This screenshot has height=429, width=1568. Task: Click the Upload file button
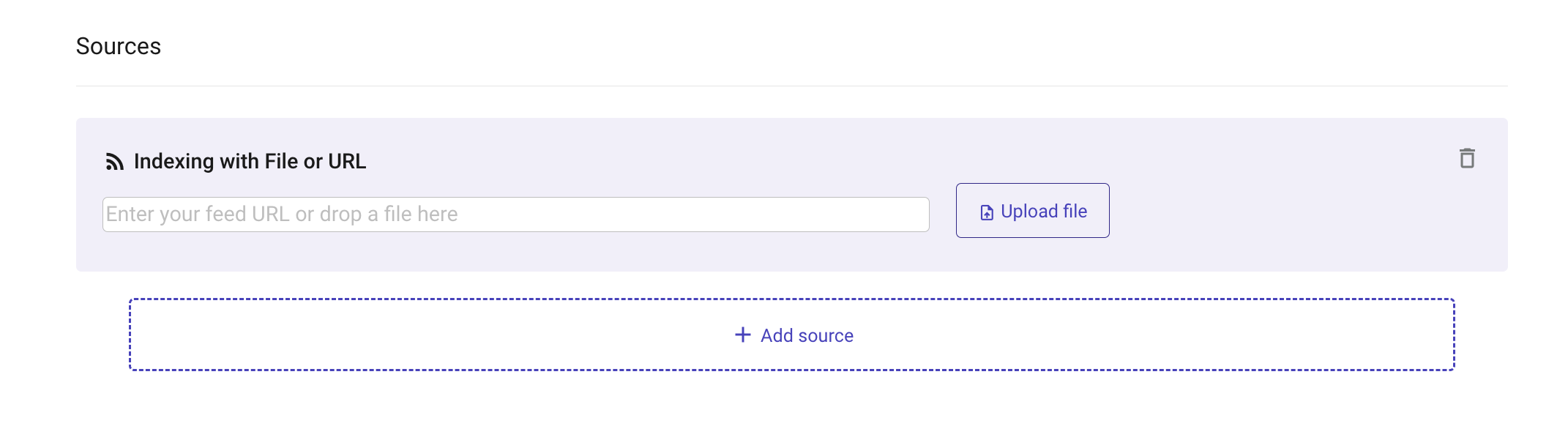click(1032, 210)
